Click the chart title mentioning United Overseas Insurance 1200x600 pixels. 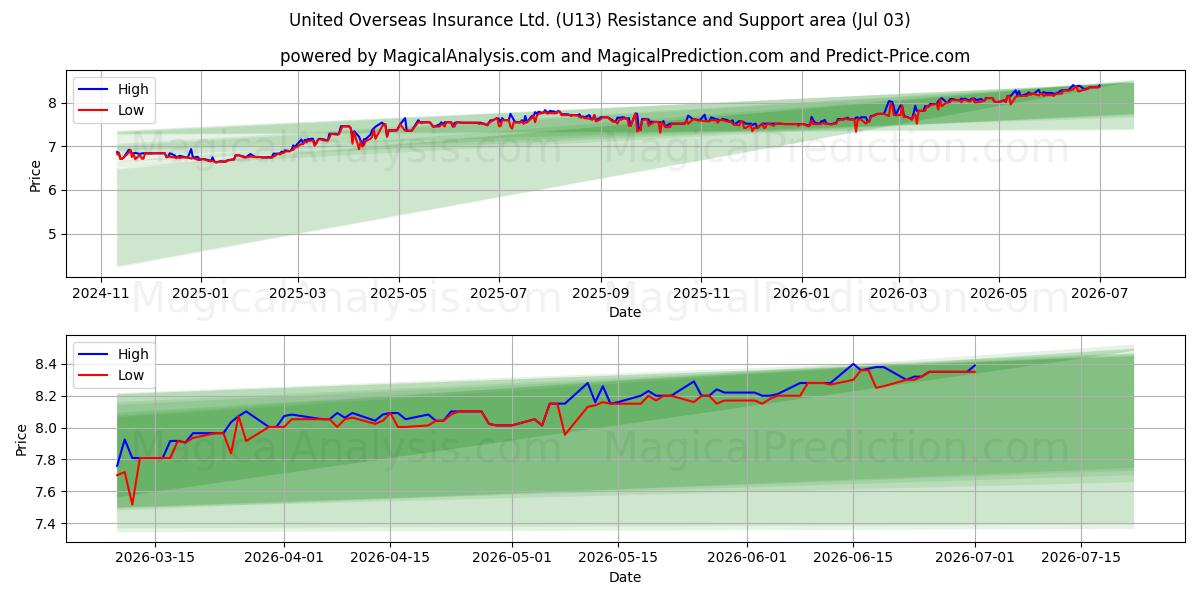click(x=600, y=20)
